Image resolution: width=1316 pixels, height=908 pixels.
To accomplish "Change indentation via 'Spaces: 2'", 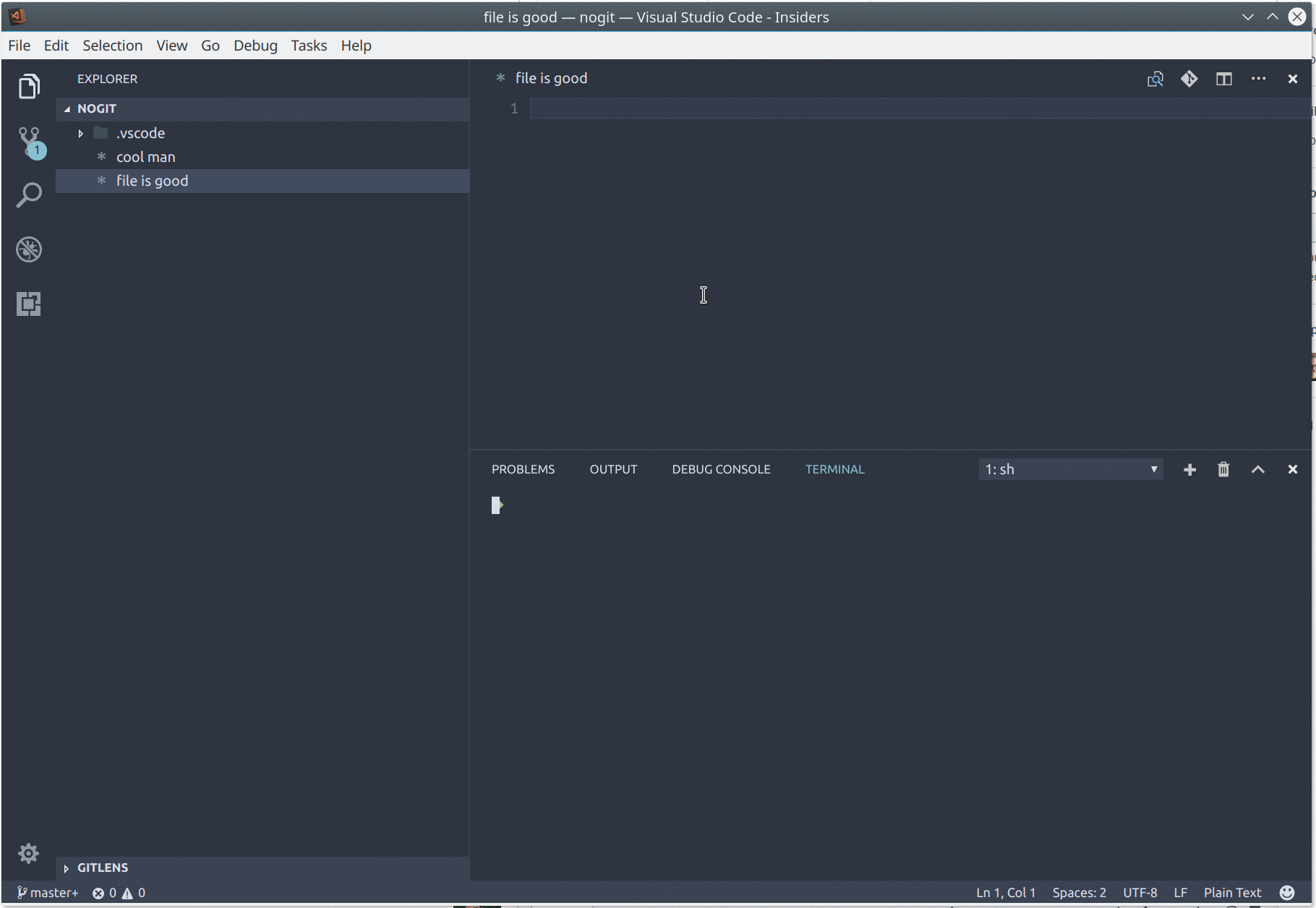I will point(1079,893).
